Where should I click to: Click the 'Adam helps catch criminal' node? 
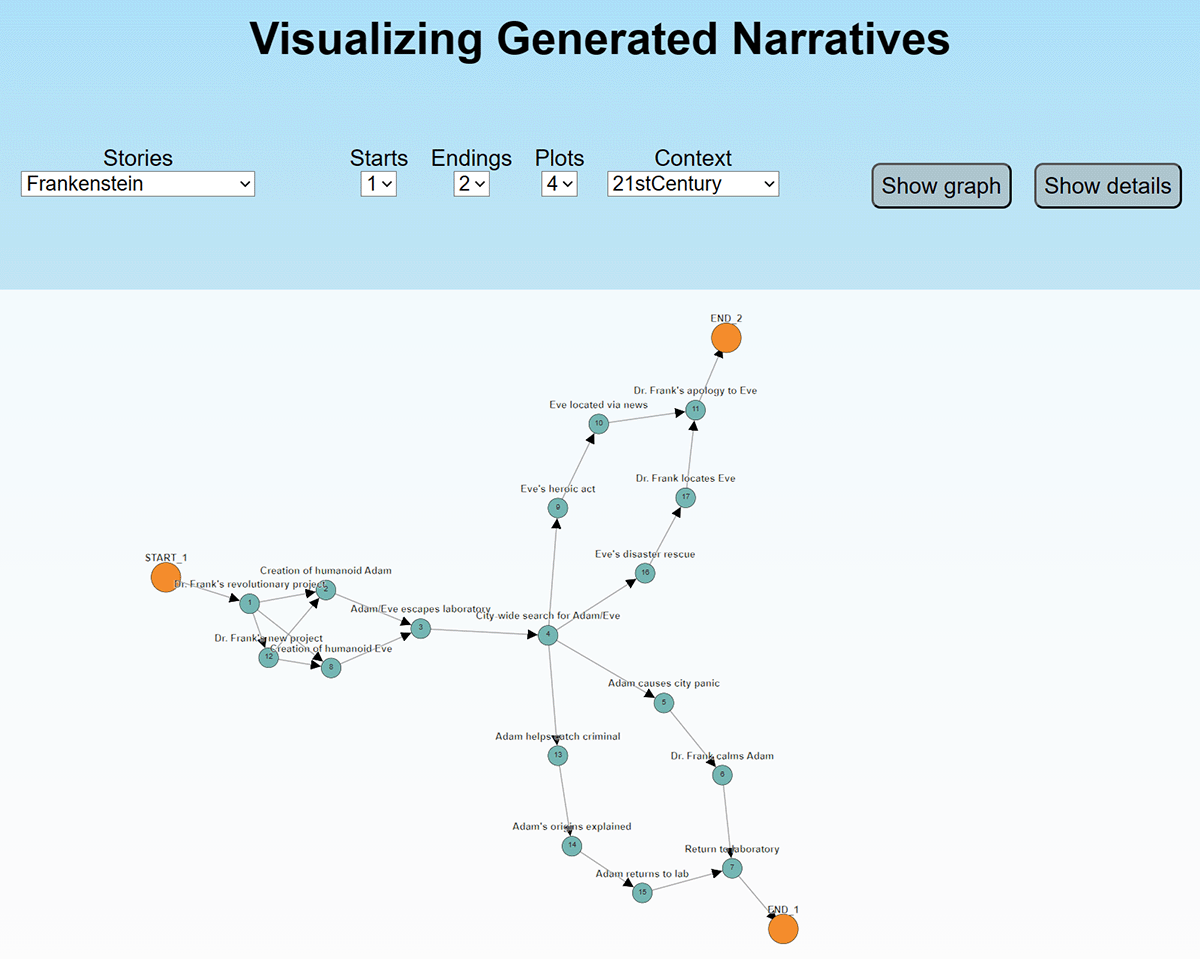tap(557, 755)
